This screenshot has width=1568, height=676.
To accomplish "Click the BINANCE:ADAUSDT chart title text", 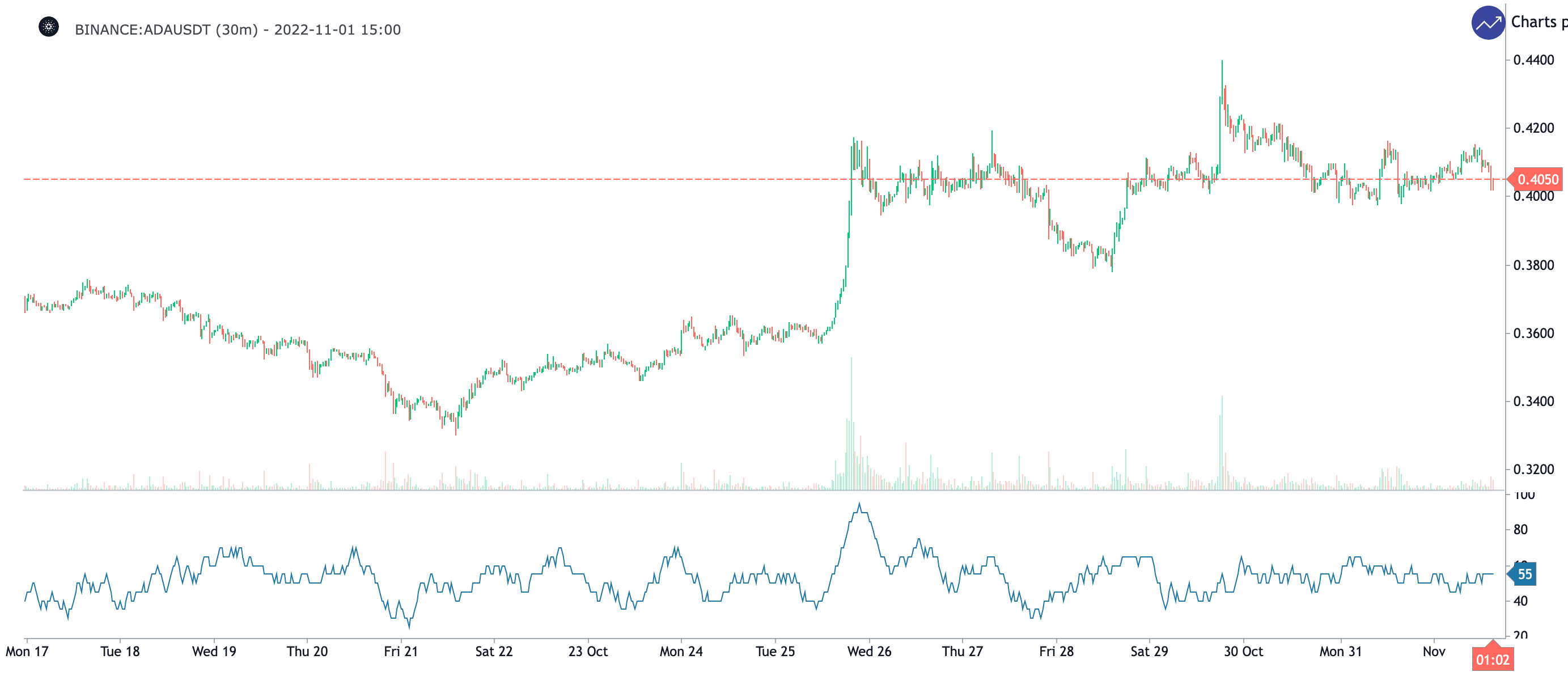I will (x=238, y=30).
